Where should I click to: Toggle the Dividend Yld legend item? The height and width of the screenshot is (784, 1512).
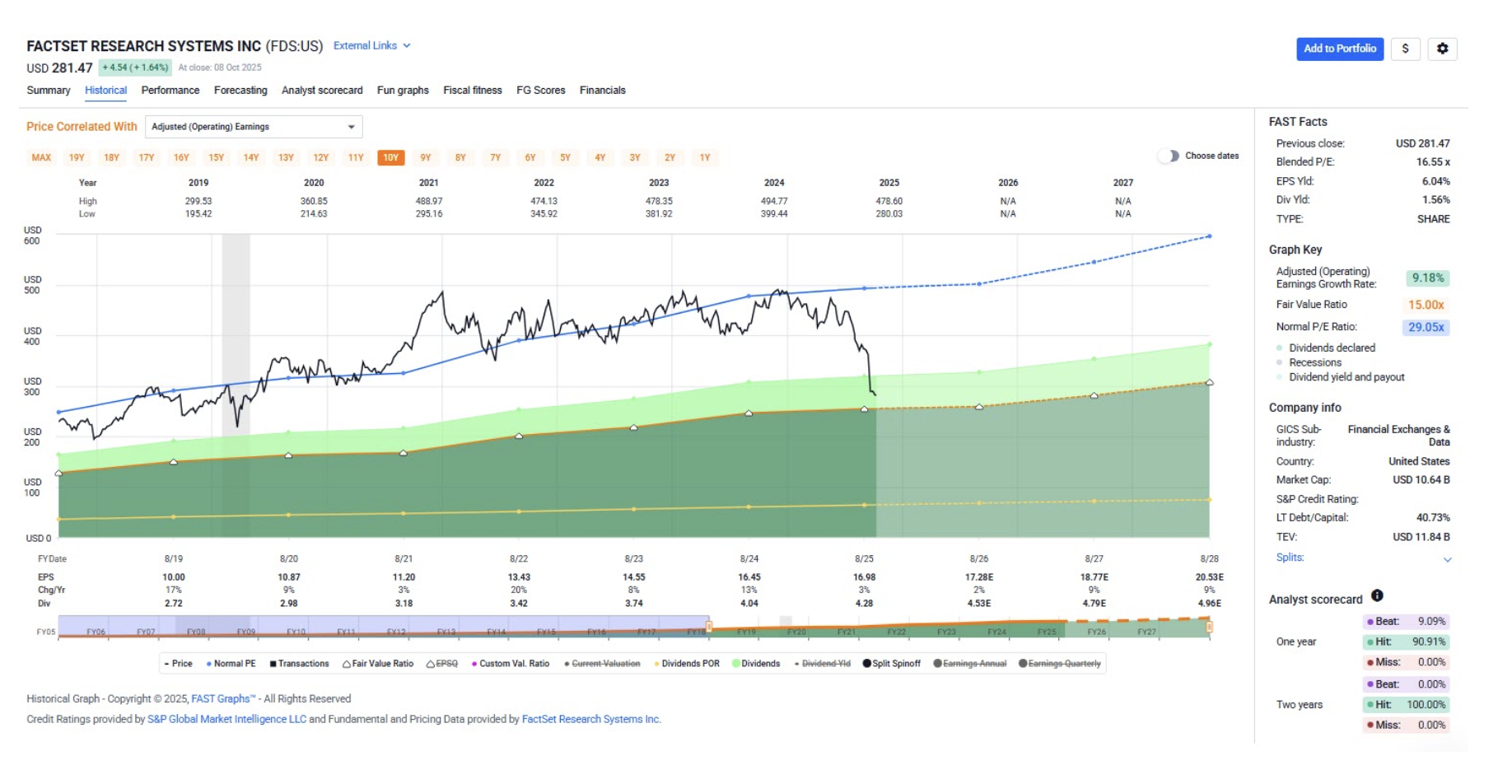click(822, 664)
